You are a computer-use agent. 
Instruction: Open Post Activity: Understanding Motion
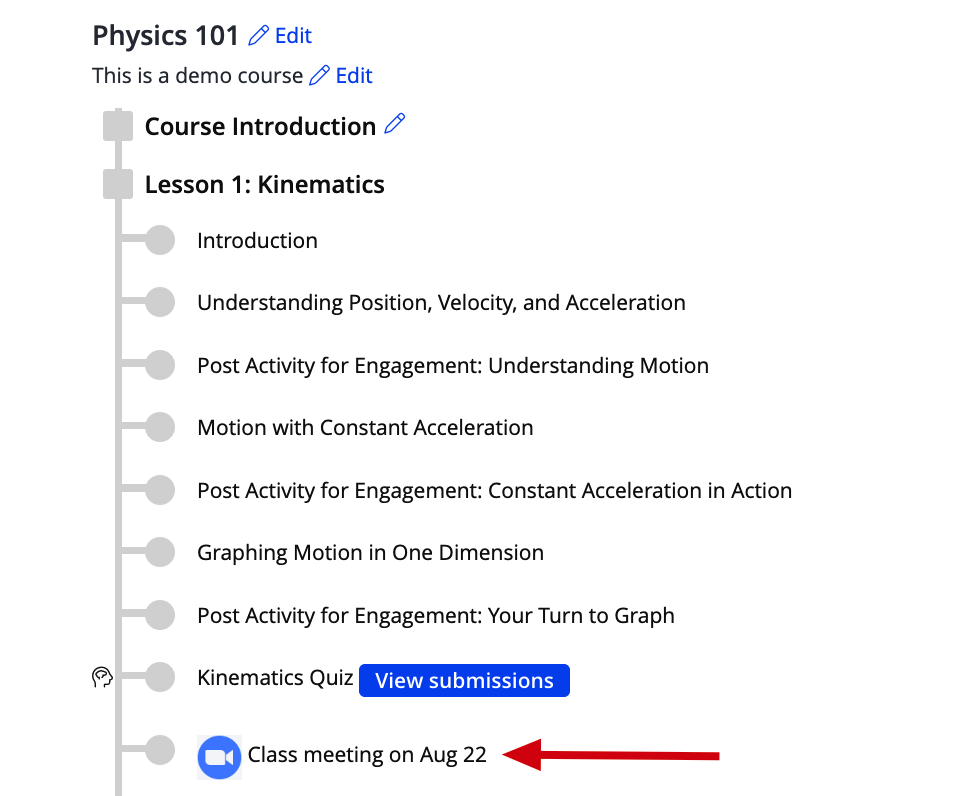click(453, 366)
